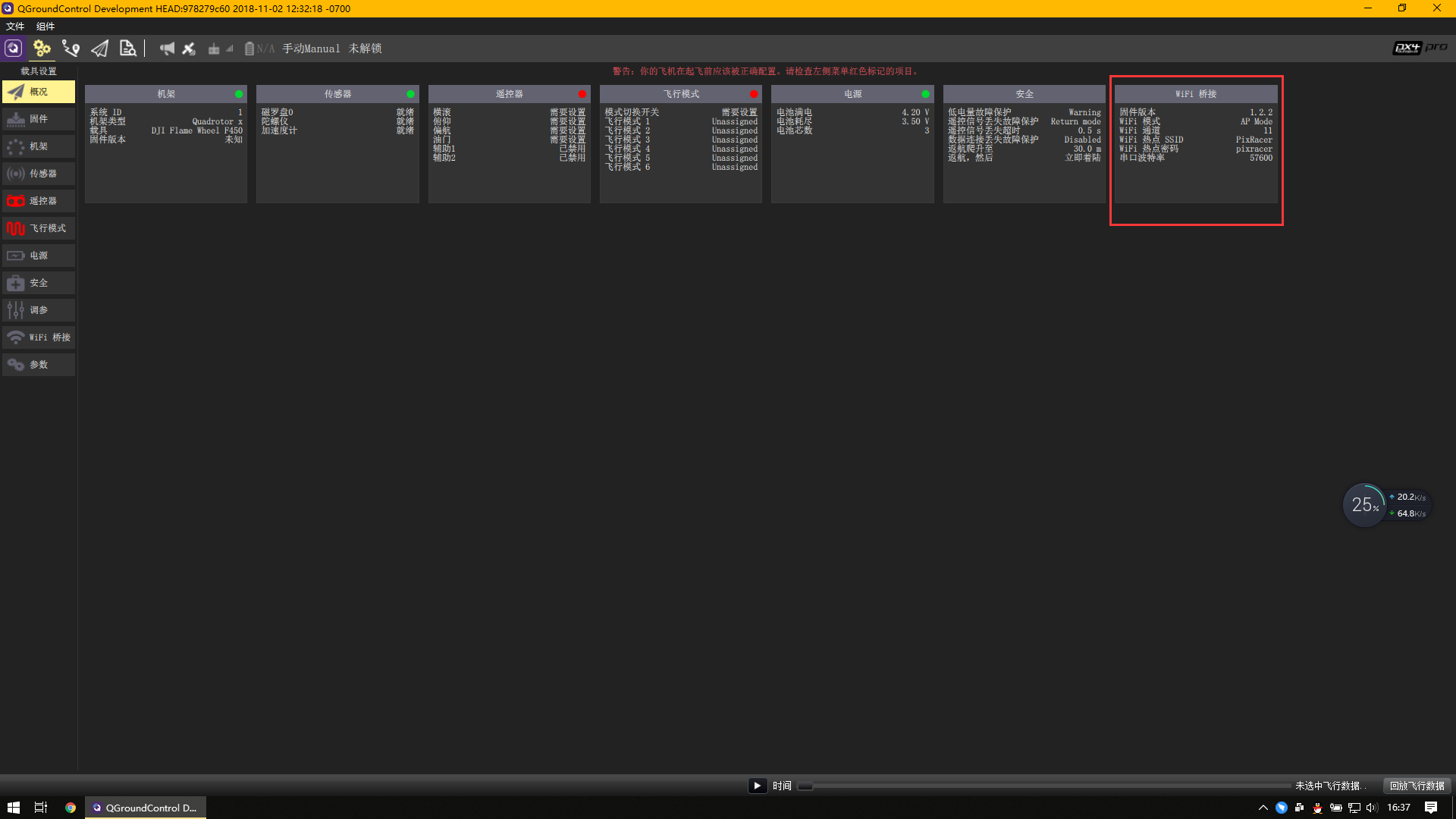This screenshot has height=819, width=1456.
Task: Select 概况 summary in sidebar
Action: (x=39, y=92)
